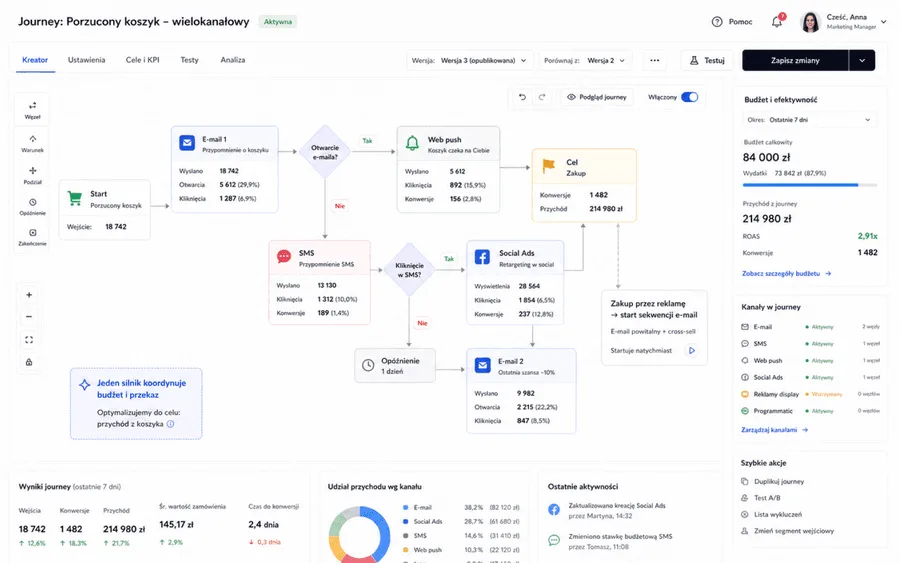Image resolution: width=900 pixels, height=563 pixels.
Task: Click the E-mail legend color swatch
Action: click(405, 507)
